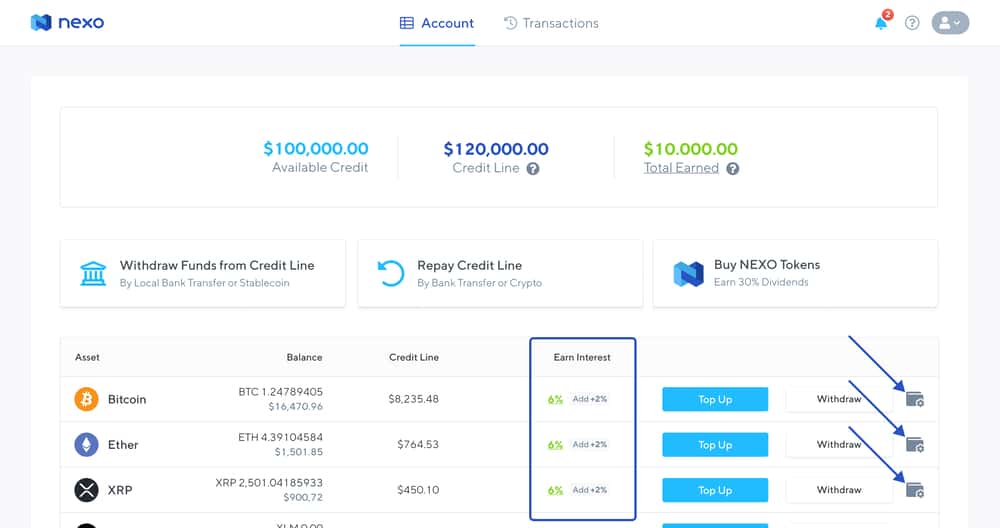1000x528 pixels.
Task: Click the $450.10 credit line value
Action: pos(418,490)
